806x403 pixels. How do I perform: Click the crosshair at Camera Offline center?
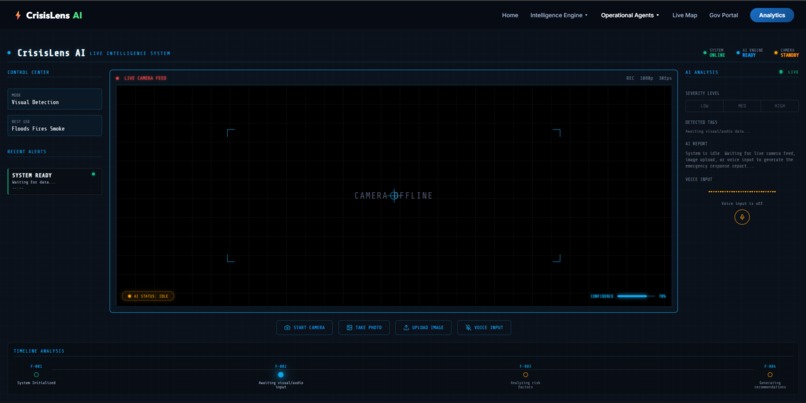[x=394, y=195]
